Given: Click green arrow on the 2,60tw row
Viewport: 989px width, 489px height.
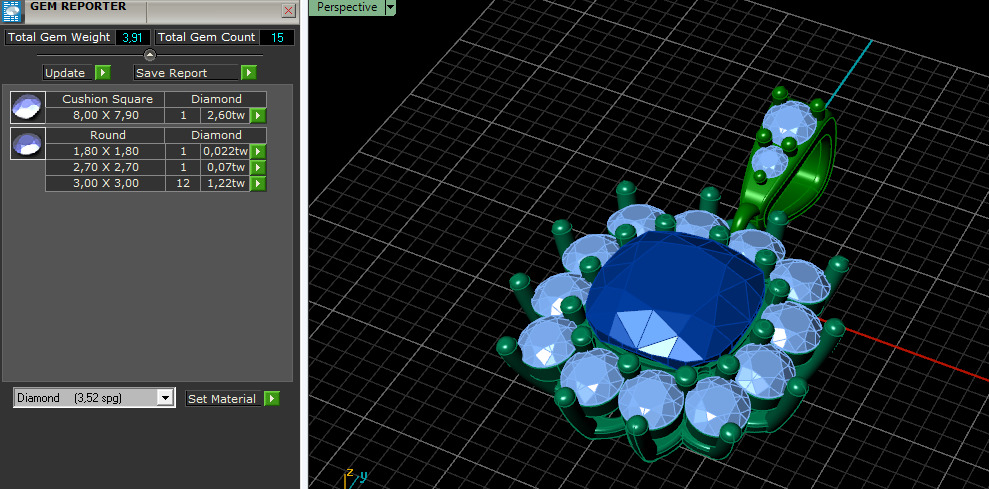Looking at the screenshot, I should click(258, 115).
